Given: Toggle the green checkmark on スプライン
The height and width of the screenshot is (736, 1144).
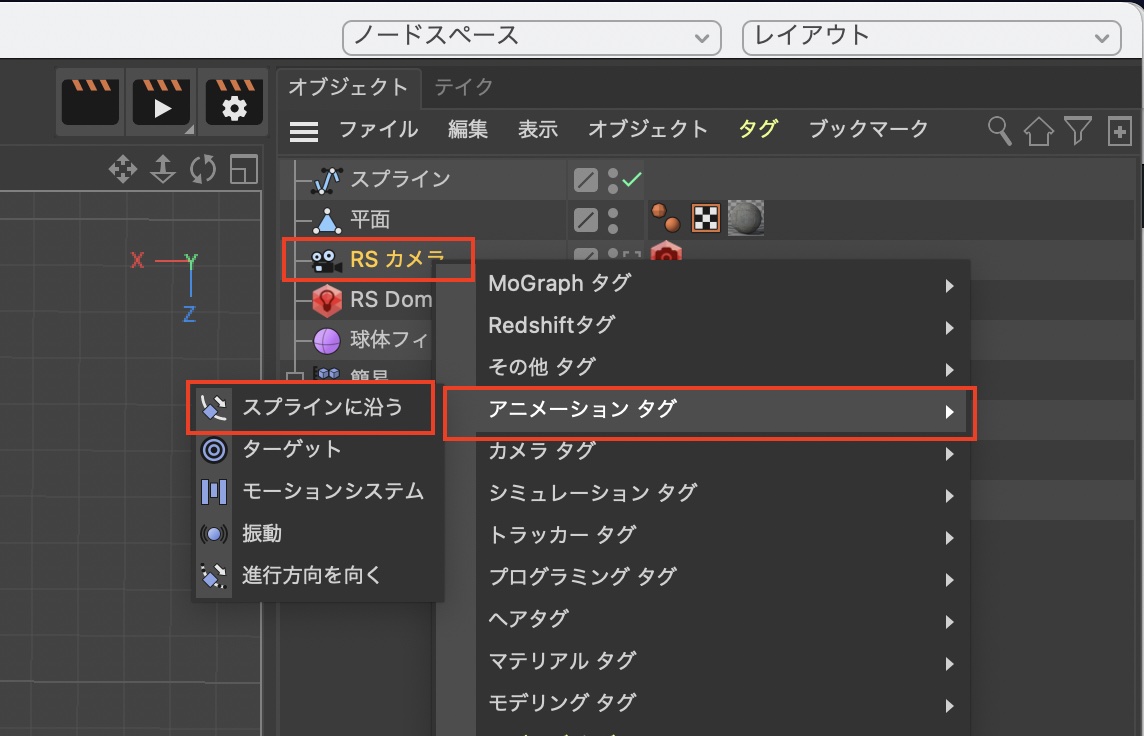Looking at the screenshot, I should [632, 180].
